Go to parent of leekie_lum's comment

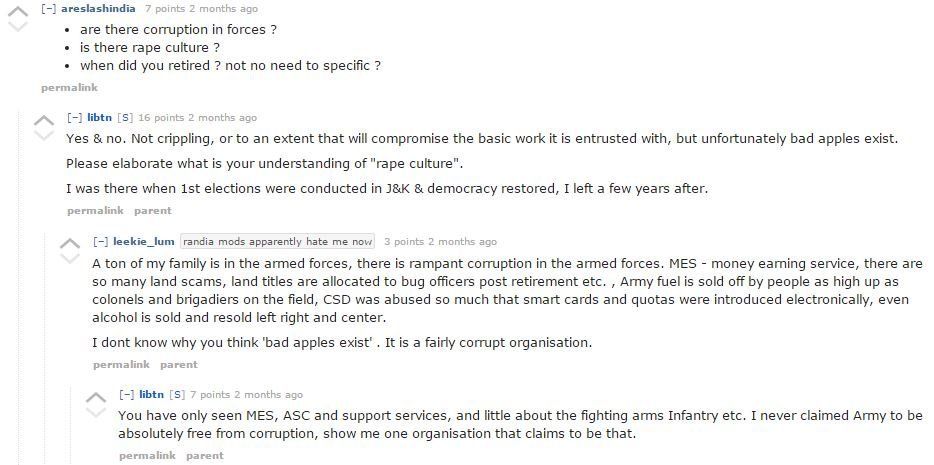click(x=179, y=365)
